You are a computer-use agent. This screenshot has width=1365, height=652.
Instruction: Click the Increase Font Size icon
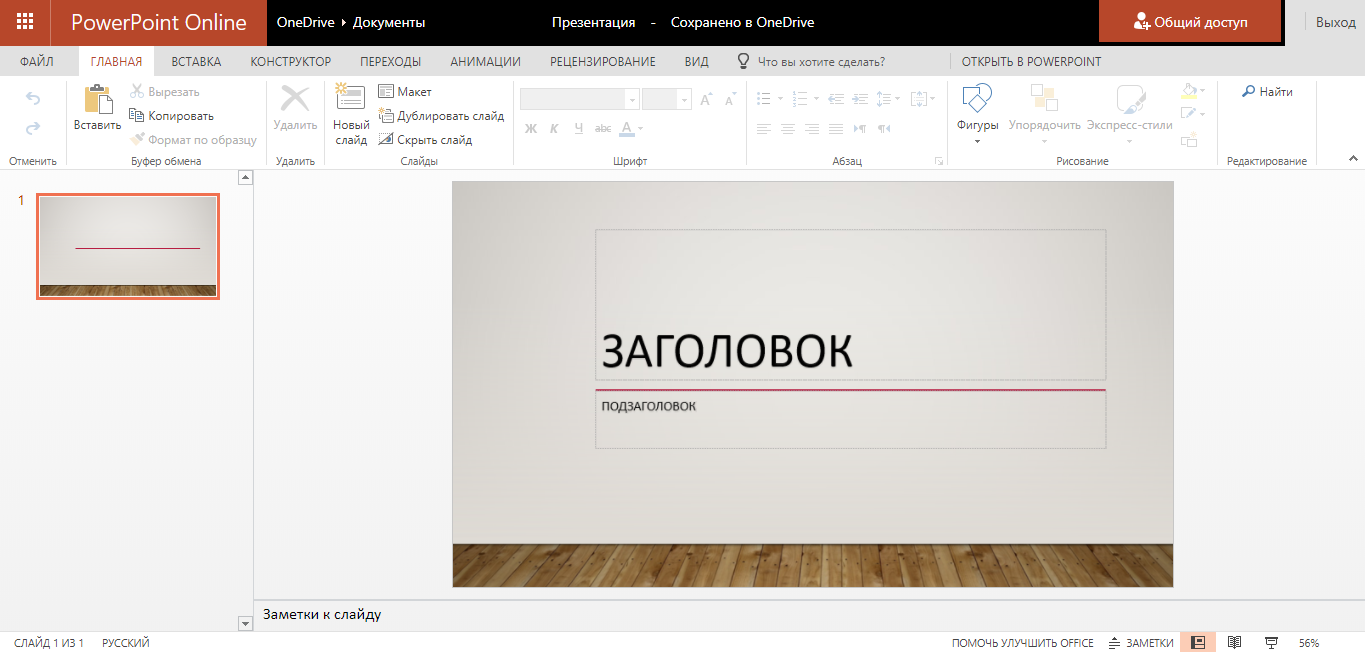pyautogui.click(x=706, y=97)
